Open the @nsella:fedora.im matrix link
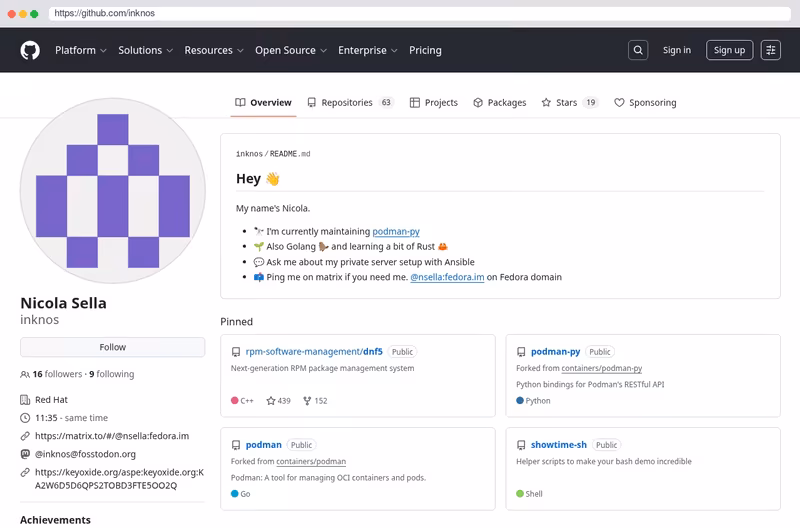 447,277
